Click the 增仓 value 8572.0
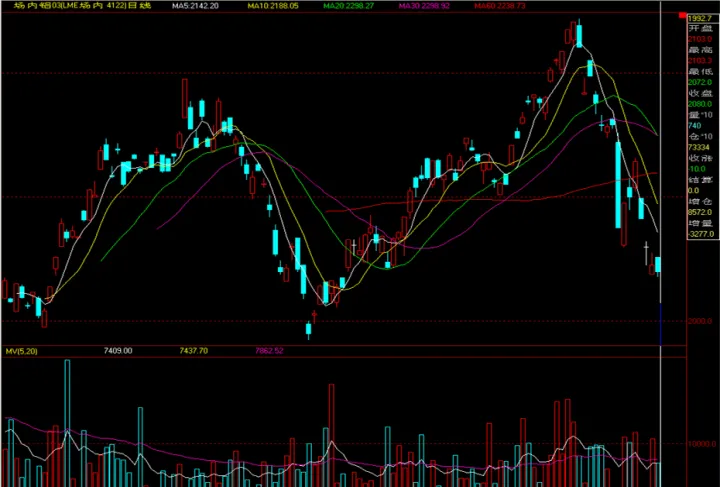720x487 pixels. 698,213
